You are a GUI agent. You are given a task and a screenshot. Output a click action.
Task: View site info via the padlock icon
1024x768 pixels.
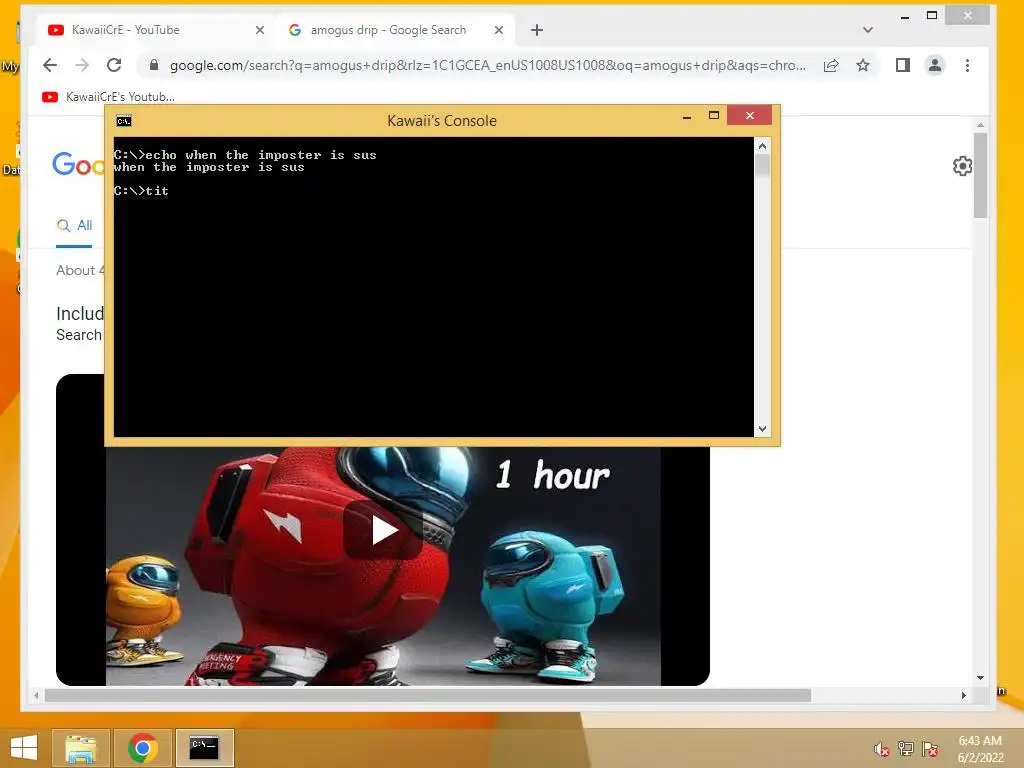(154, 65)
